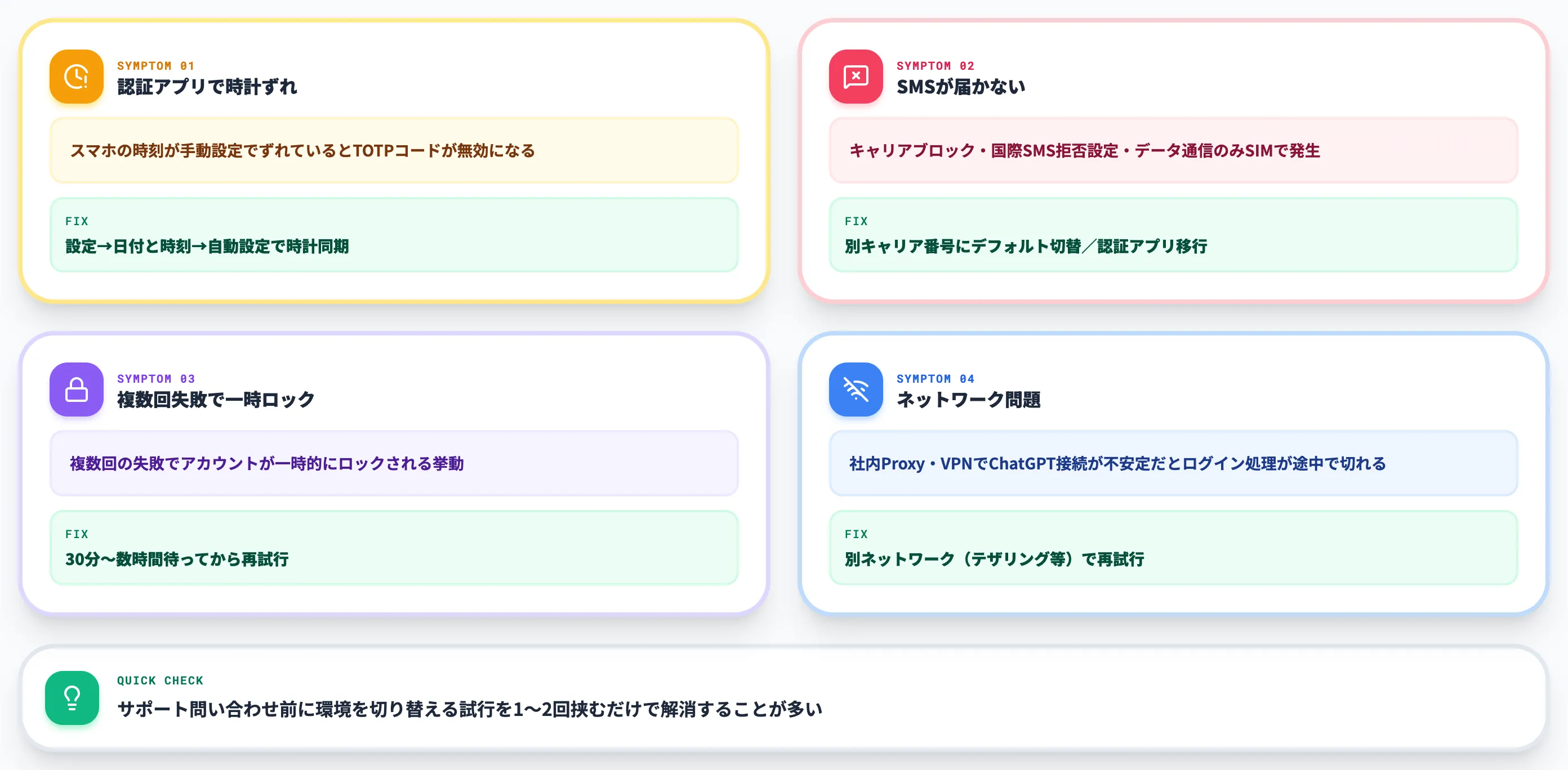Click the TOTPコード description in yellow box

click(302, 150)
